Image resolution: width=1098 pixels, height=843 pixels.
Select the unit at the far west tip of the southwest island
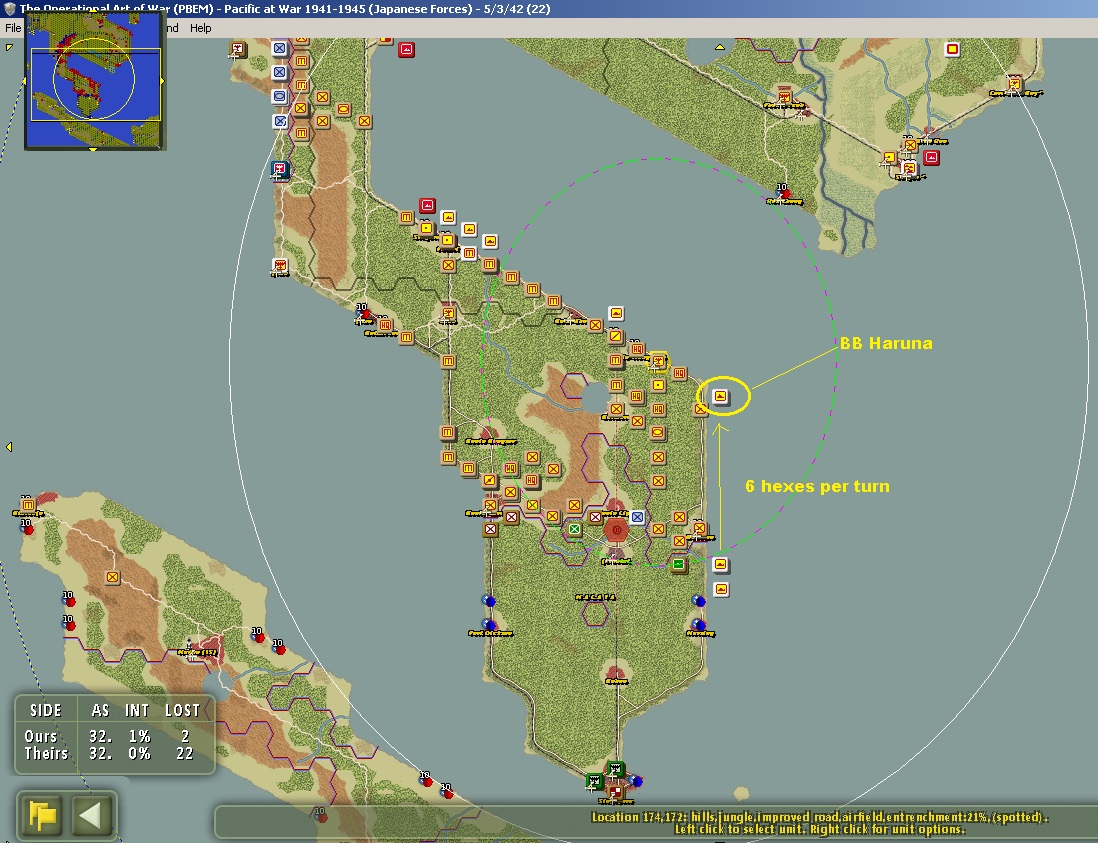tap(28, 505)
